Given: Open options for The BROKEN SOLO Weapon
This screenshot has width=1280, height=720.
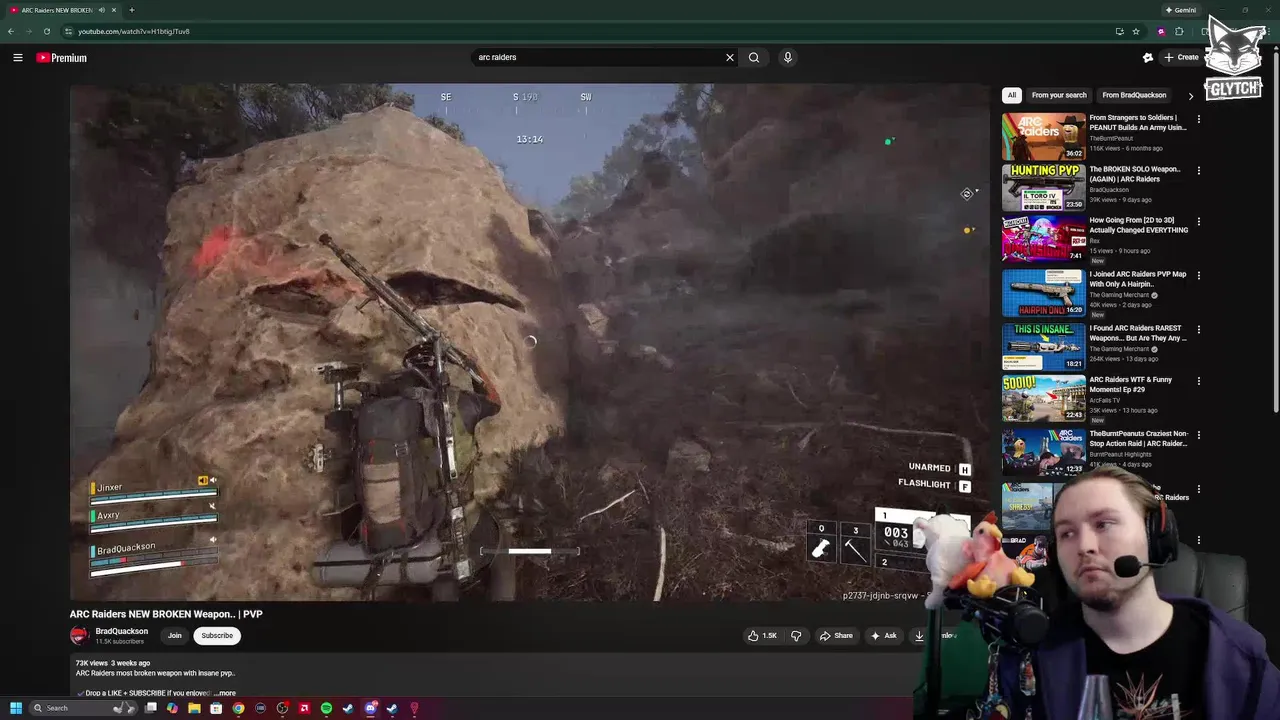Looking at the screenshot, I should 1199,170.
